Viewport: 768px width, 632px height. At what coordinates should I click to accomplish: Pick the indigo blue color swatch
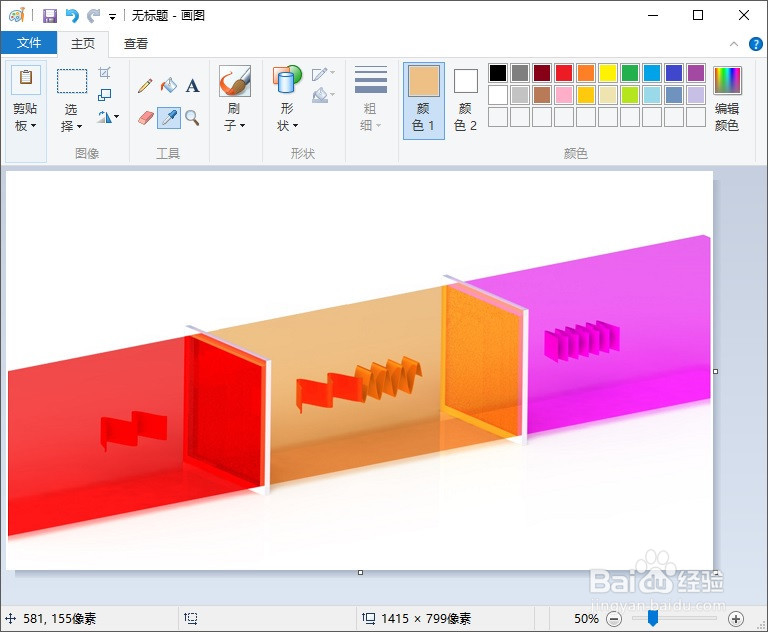pyautogui.click(x=674, y=73)
